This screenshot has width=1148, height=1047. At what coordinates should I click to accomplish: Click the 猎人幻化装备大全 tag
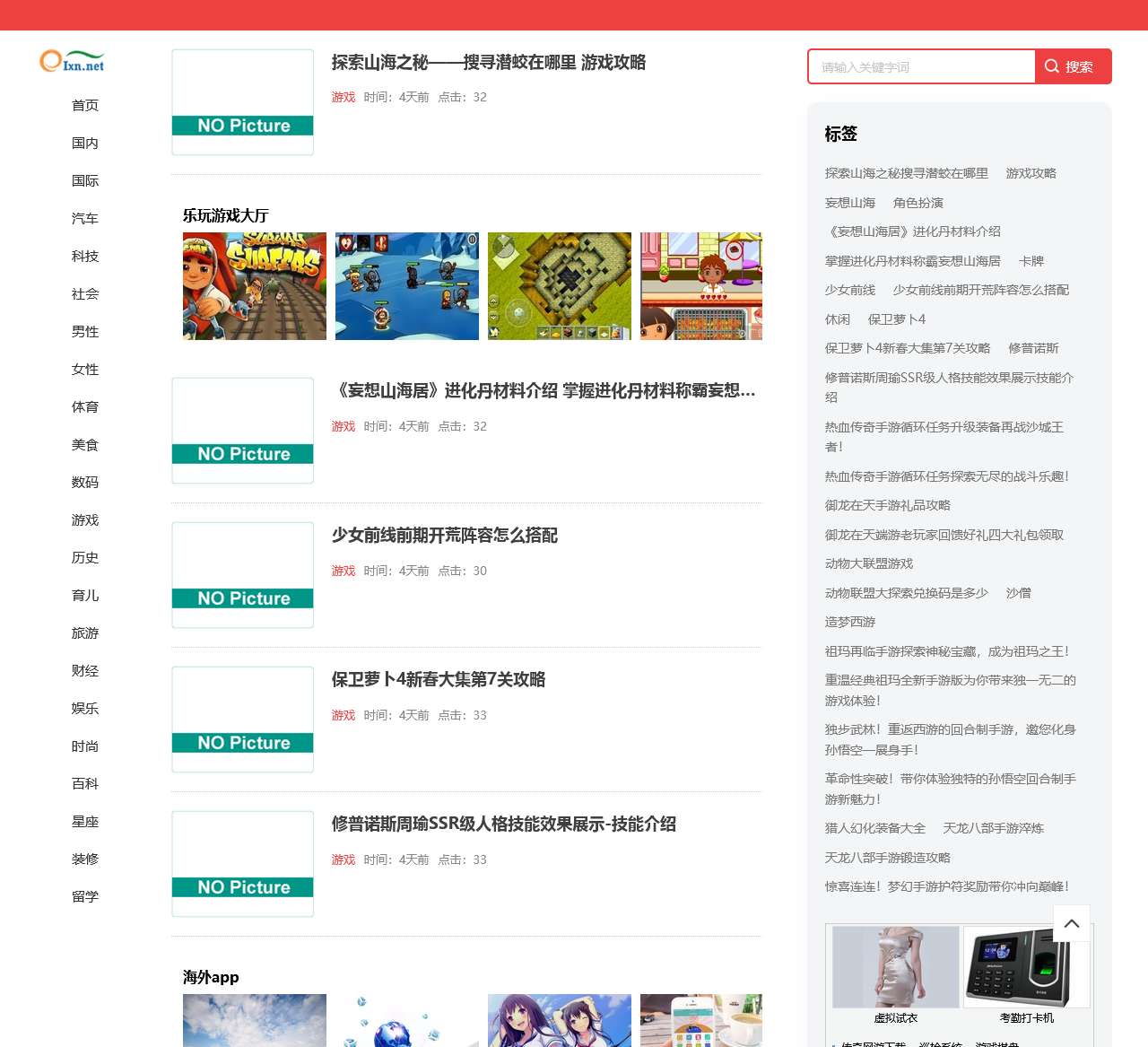pos(875,828)
